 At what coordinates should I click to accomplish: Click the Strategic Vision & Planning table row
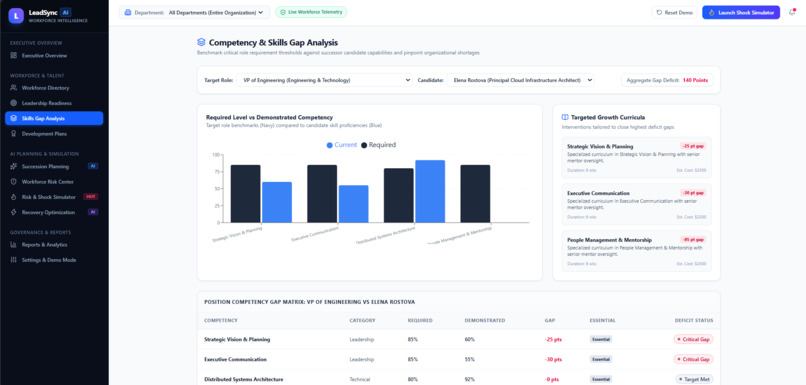[459, 339]
